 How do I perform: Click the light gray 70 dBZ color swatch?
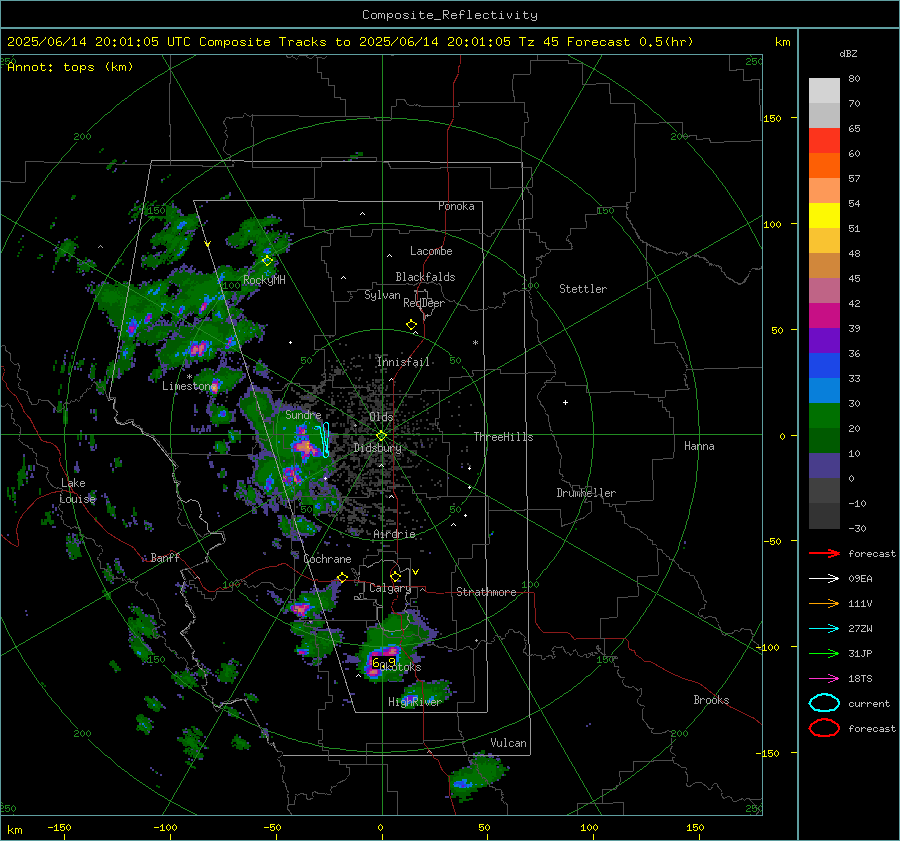tap(824, 91)
